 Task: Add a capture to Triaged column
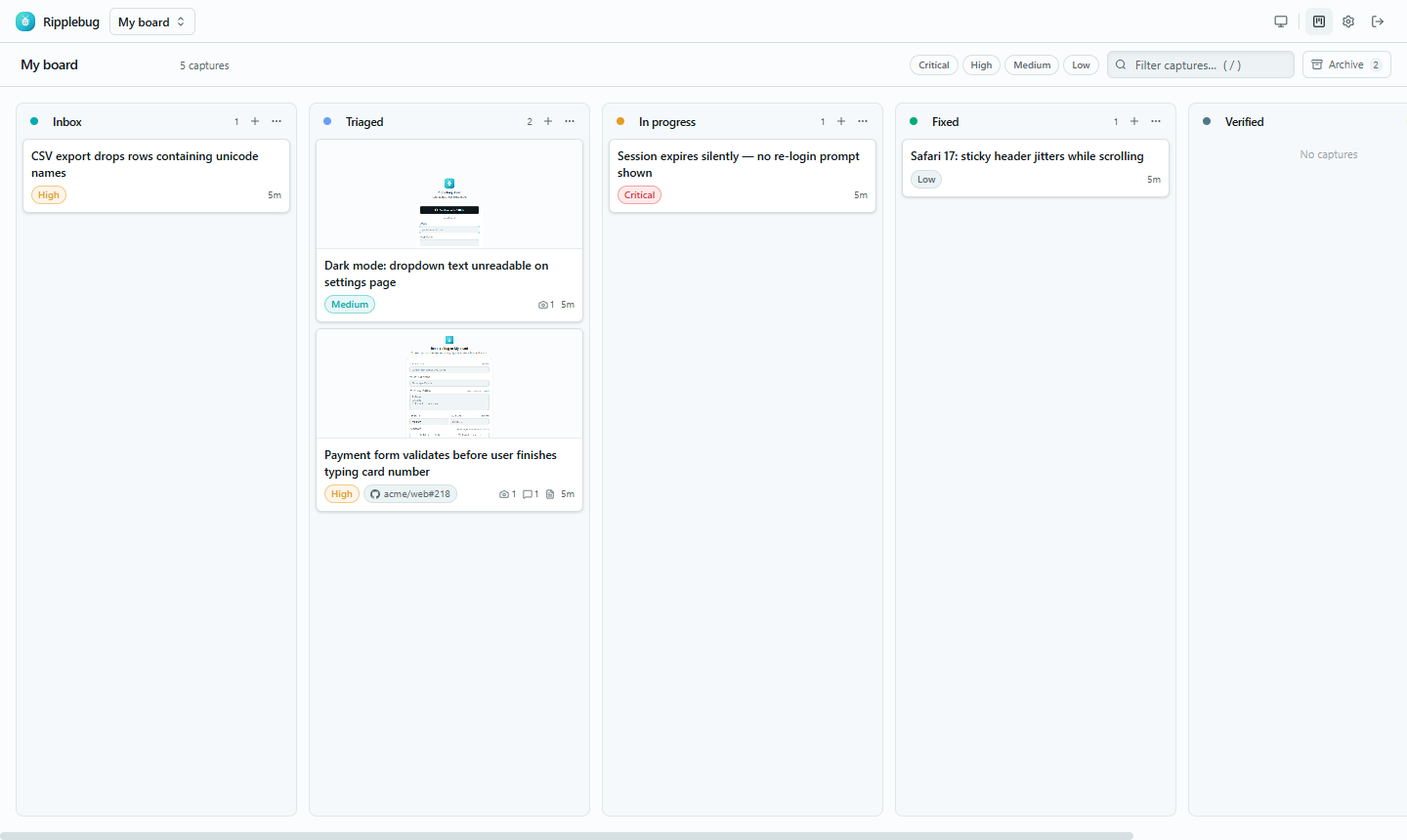click(x=548, y=121)
